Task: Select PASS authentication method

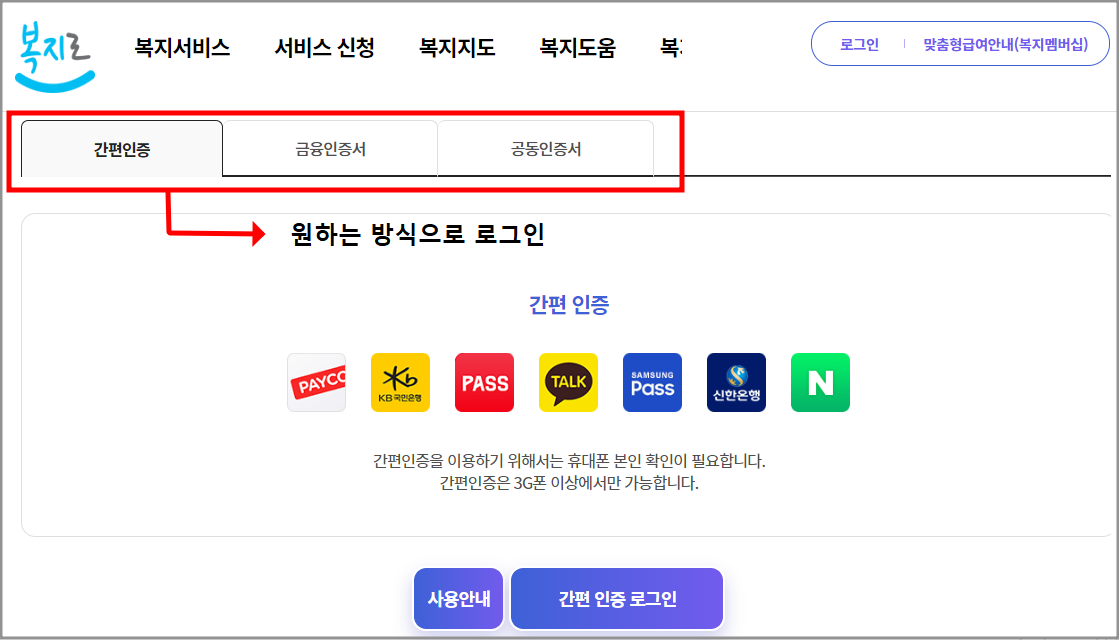Action: [x=485, y=382]
